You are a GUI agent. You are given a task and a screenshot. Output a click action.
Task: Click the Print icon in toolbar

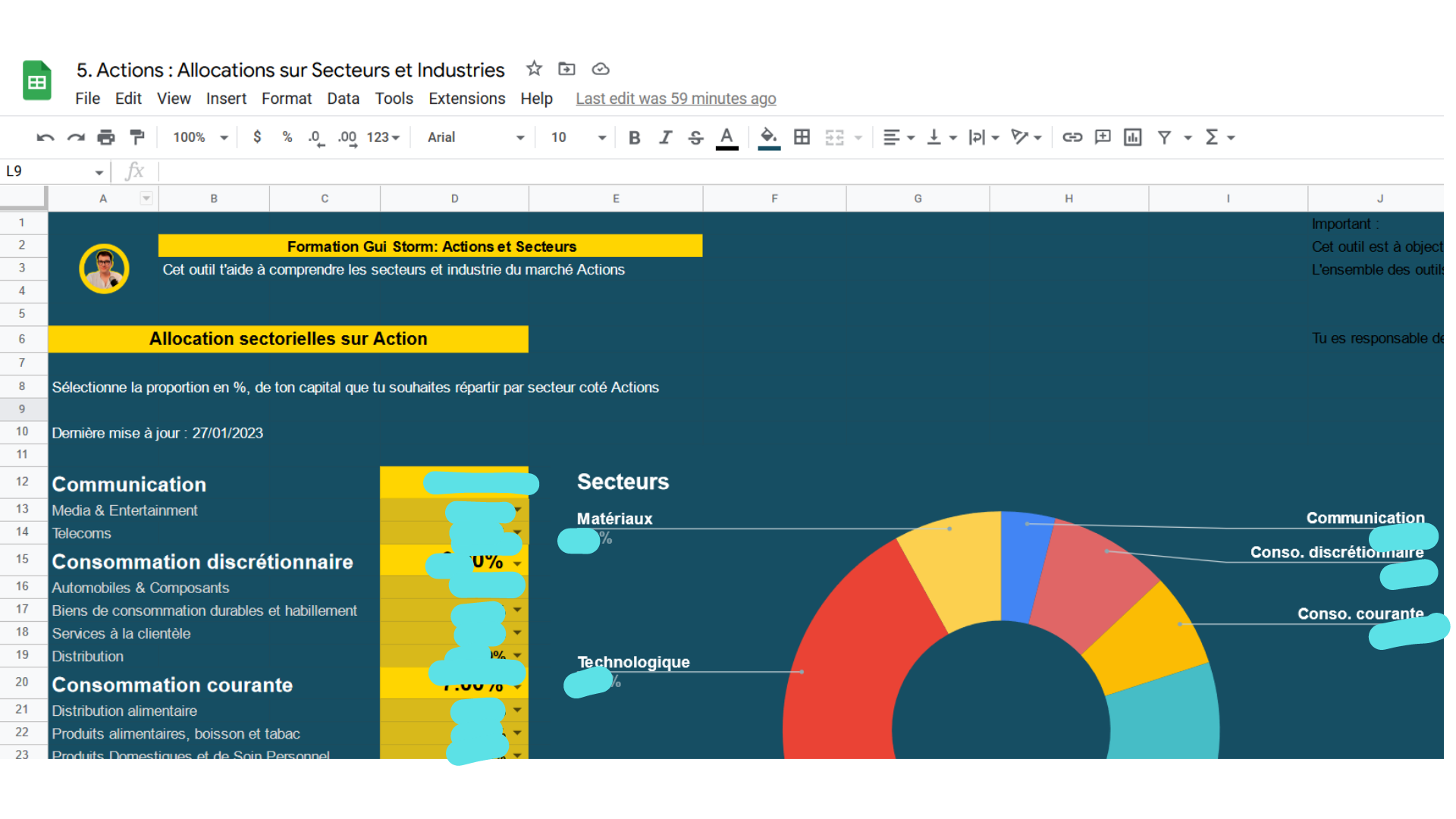click(106, 137)
